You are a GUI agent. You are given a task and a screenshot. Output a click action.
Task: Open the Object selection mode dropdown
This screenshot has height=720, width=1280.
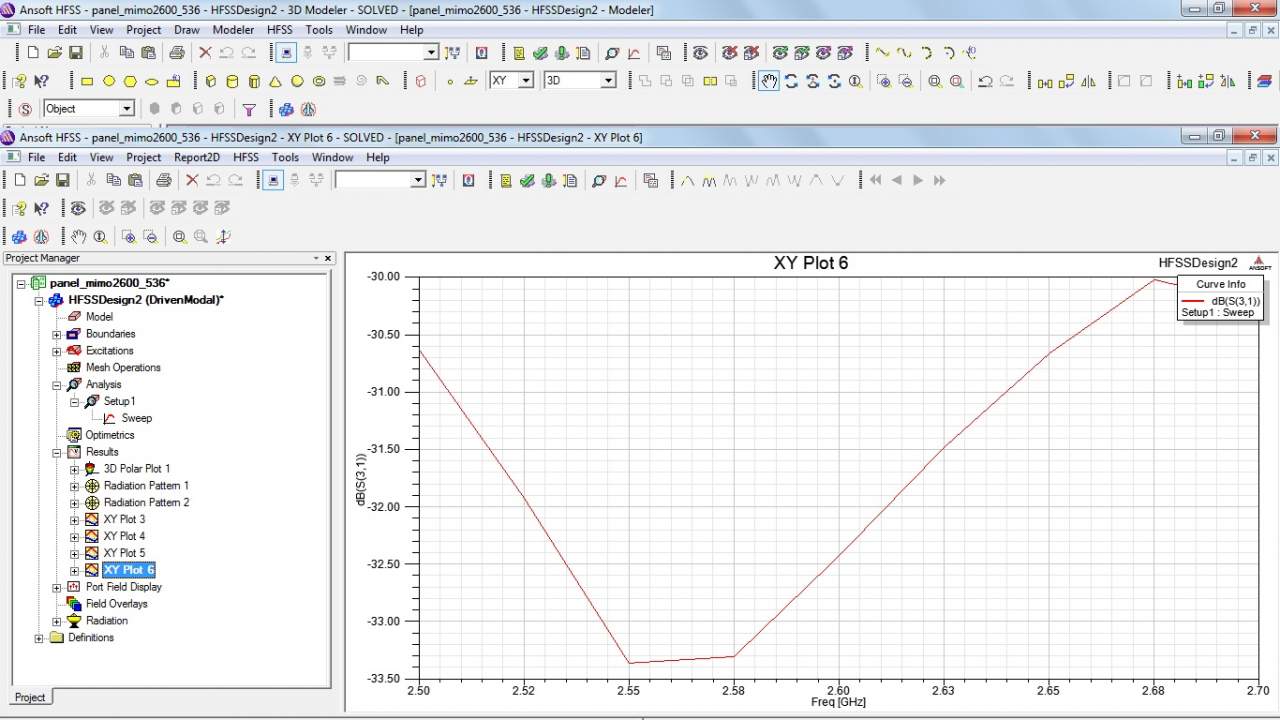[127, 109]
